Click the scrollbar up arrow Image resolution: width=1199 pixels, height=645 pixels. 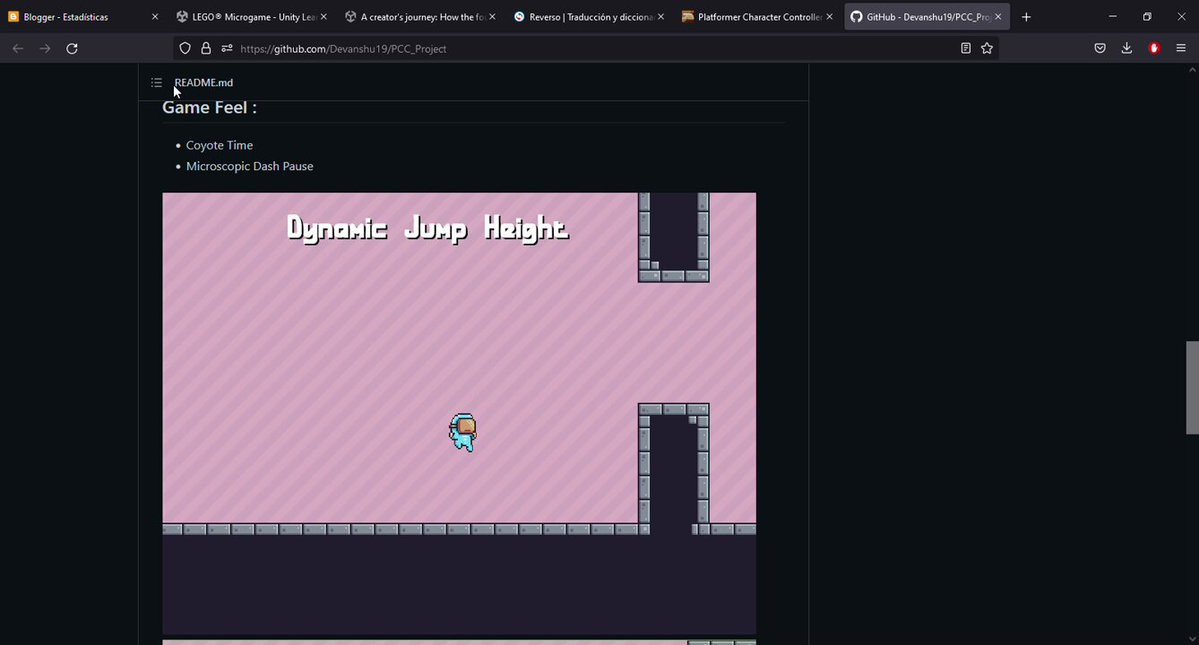pos(1192,70)
